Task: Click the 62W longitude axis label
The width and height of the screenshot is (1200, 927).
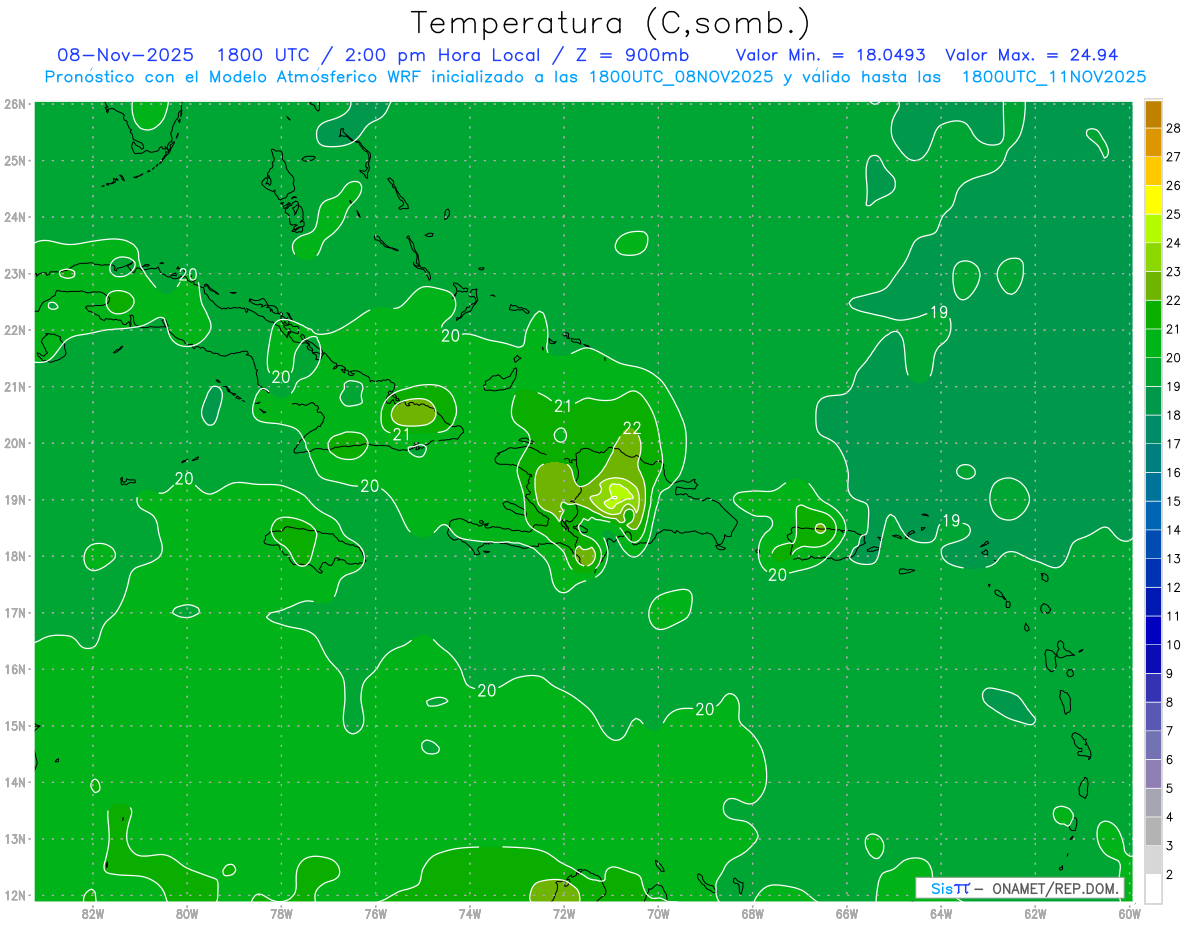Action: click(1035, 912)
